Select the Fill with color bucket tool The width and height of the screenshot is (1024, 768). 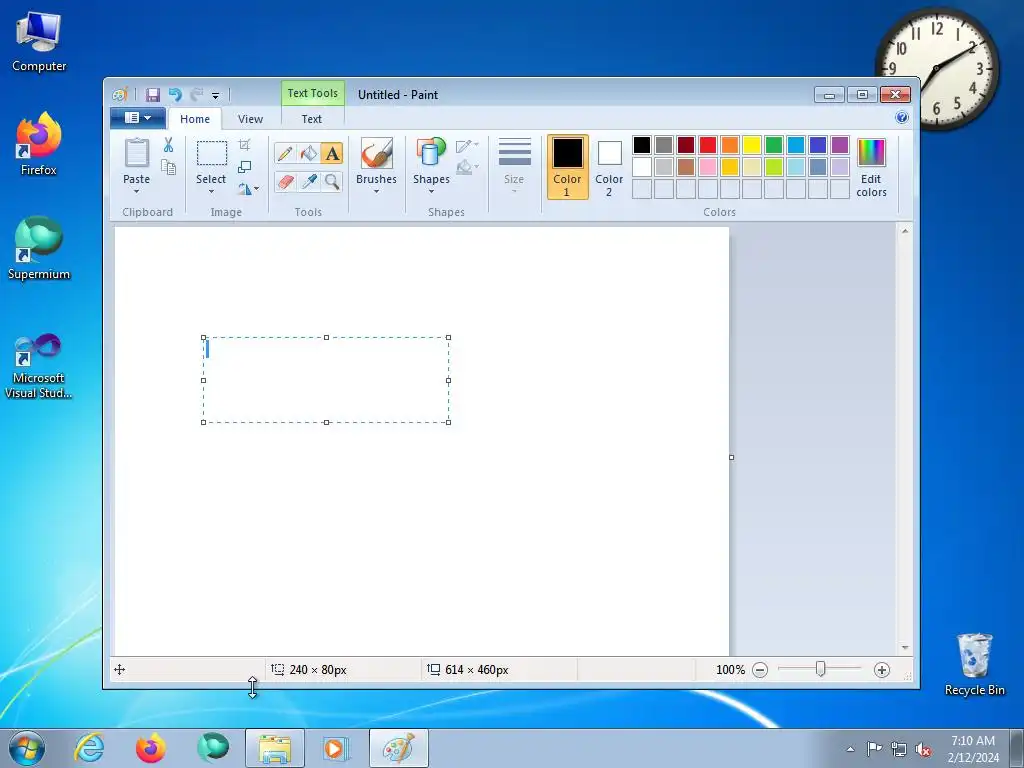pyautogui.click(x=308, y=153)
